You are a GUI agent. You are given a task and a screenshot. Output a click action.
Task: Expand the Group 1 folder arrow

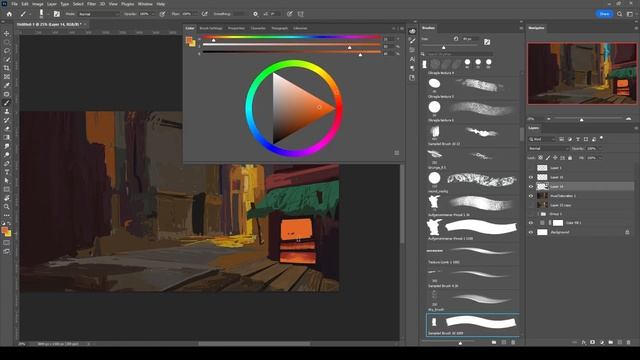coord(538,214)
